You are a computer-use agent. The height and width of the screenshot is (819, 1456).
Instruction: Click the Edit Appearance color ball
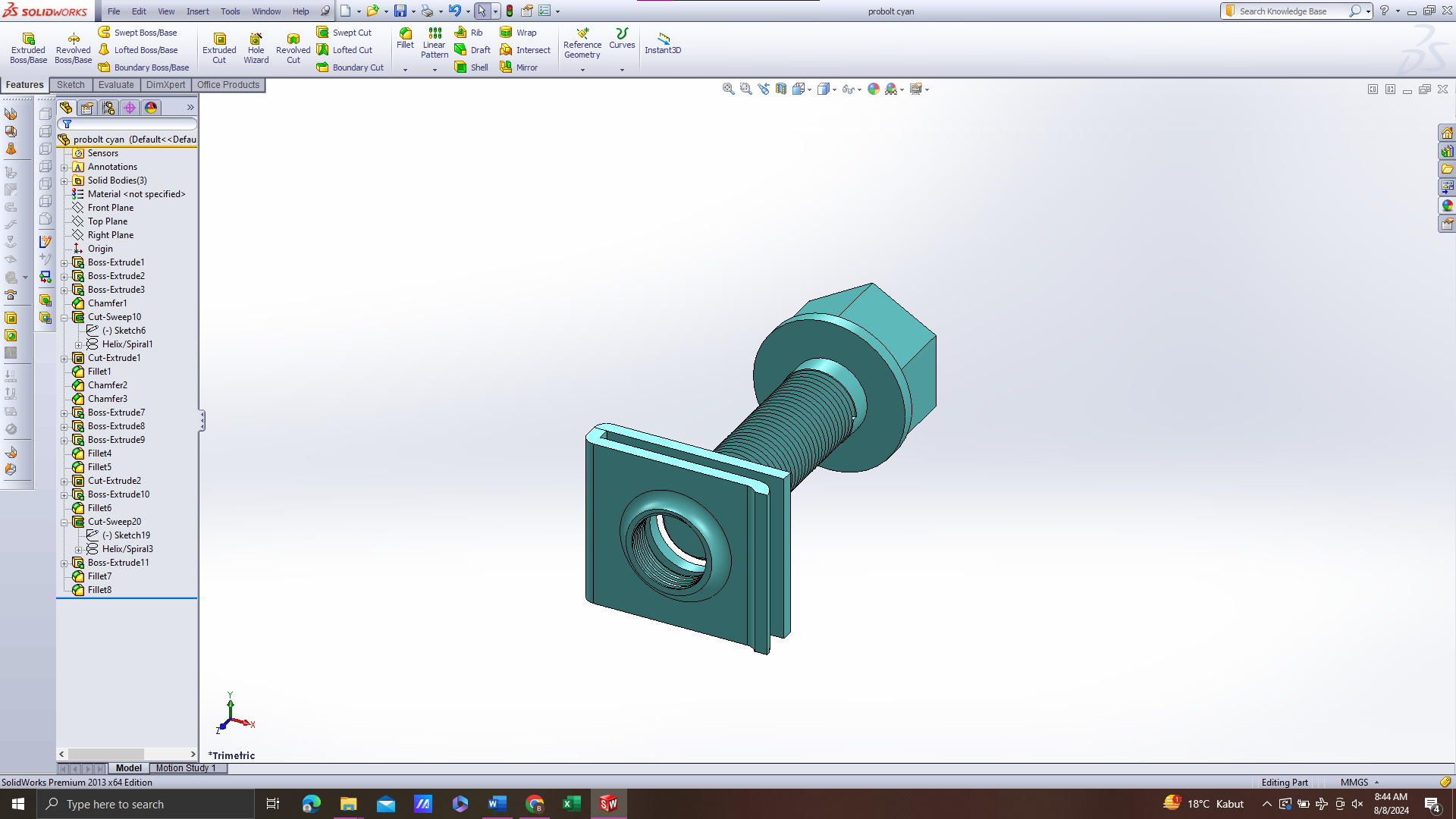click(x=873, y=89)
